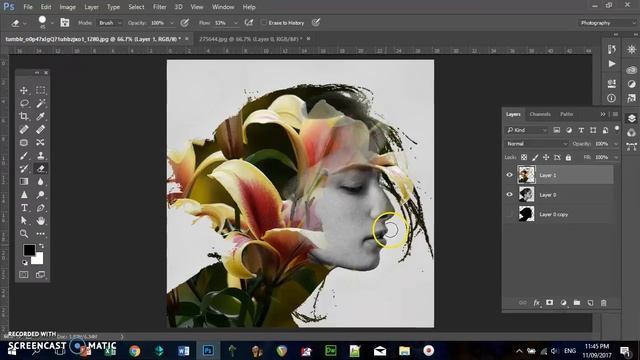640x360 pixels.
Task: Toggle Quick Mask mode
Action: pyautogui.click(x=24, y=275)
